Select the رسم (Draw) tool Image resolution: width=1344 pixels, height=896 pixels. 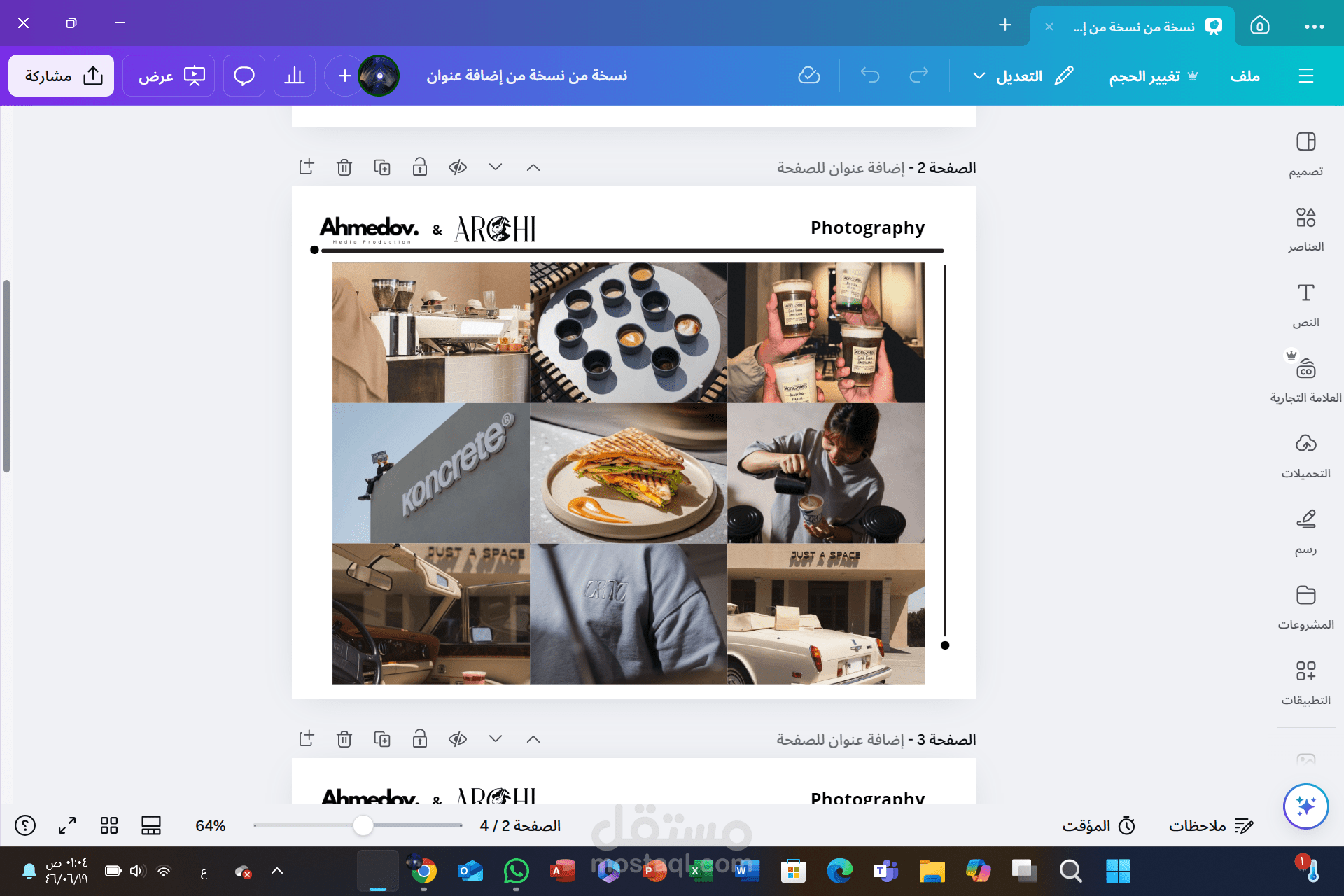[x=1305, y=532]
